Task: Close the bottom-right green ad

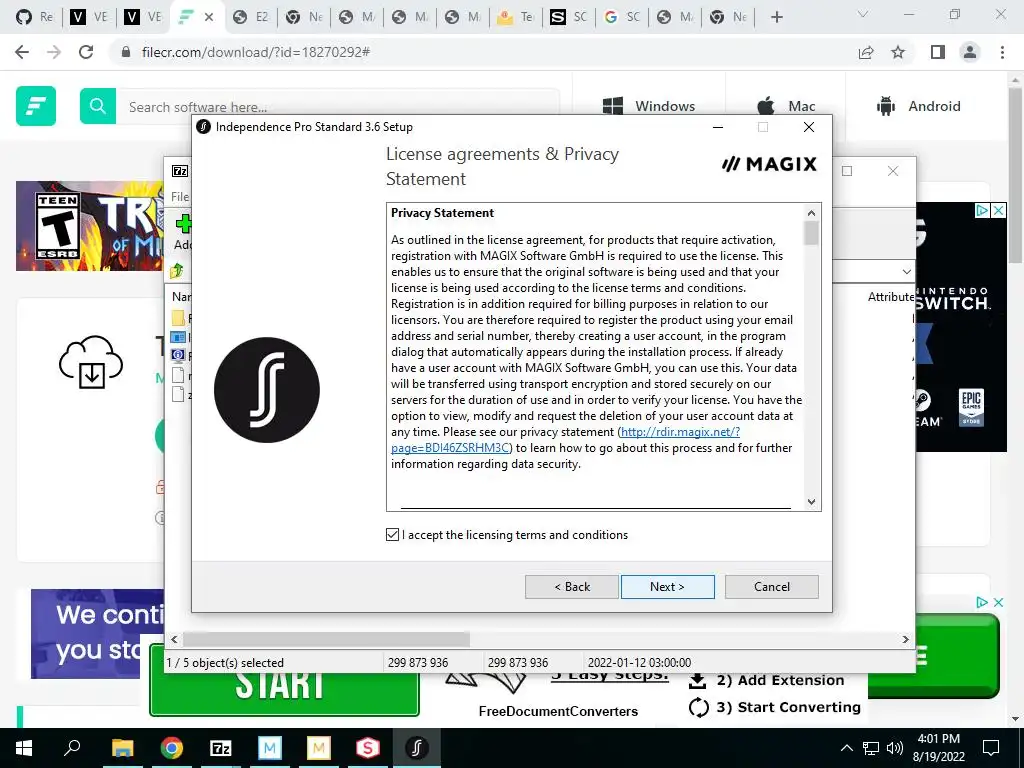Action: tap(998, 602)
